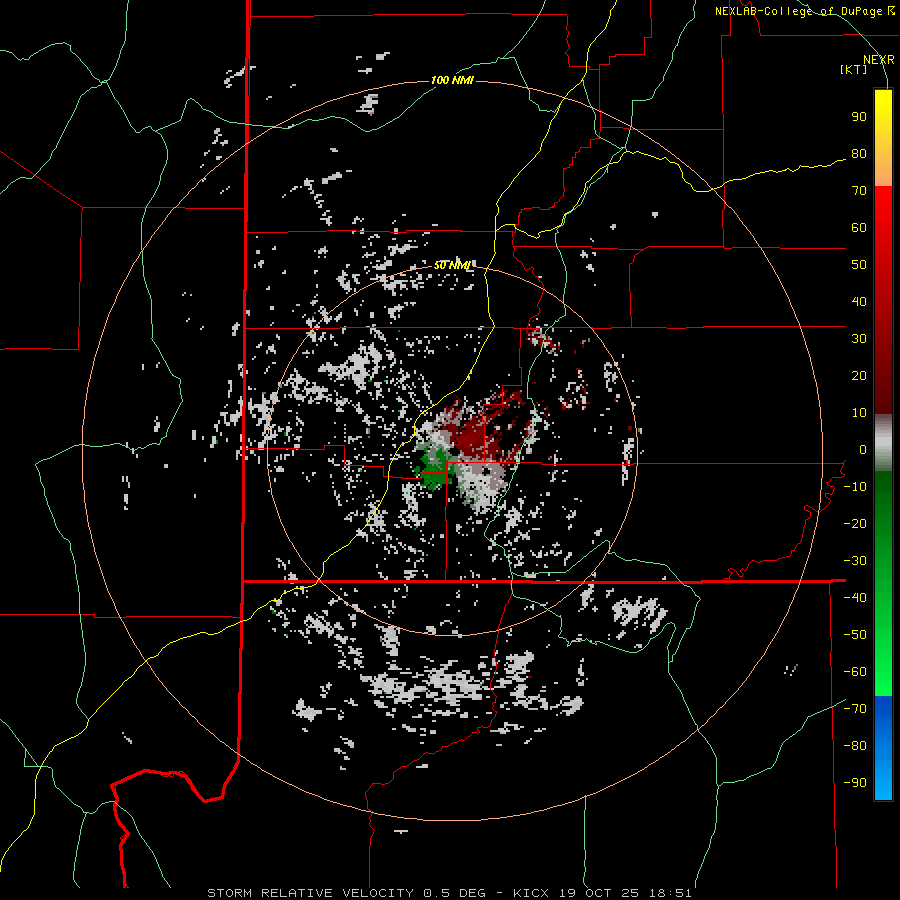
Task: Select the 70 knot scale label
Action: tap(859, 191)
